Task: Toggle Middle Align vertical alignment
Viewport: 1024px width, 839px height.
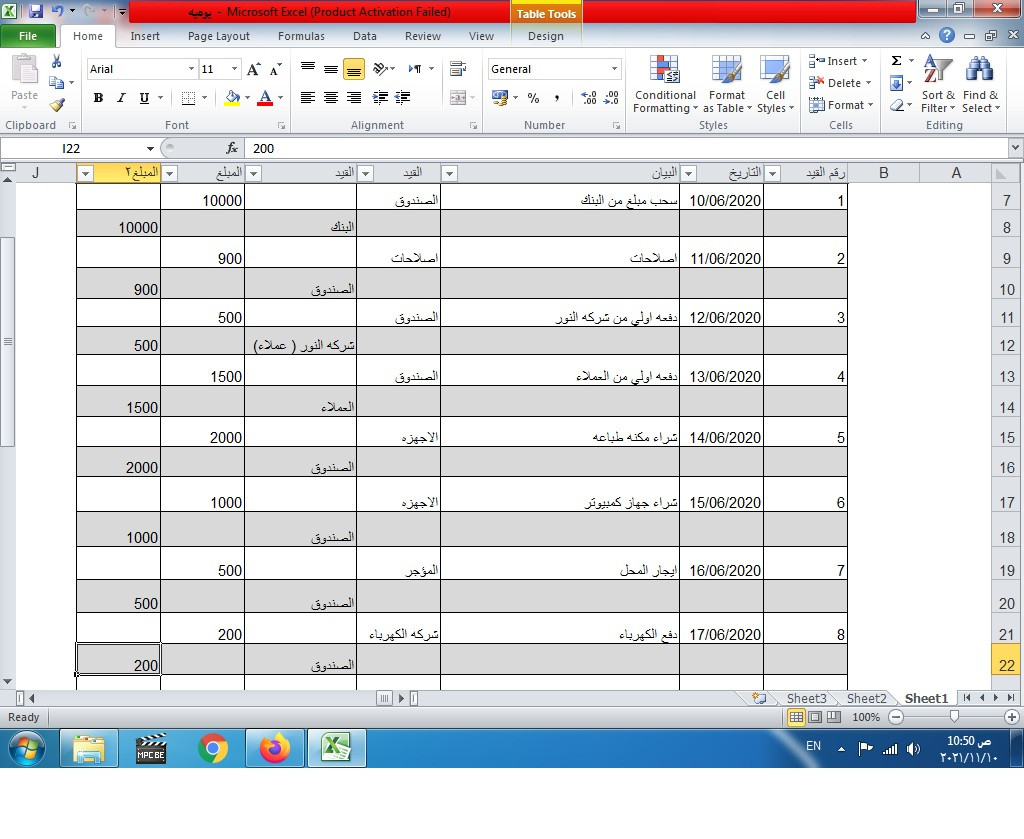Action: pyautogui.click(x=331, y=69)
